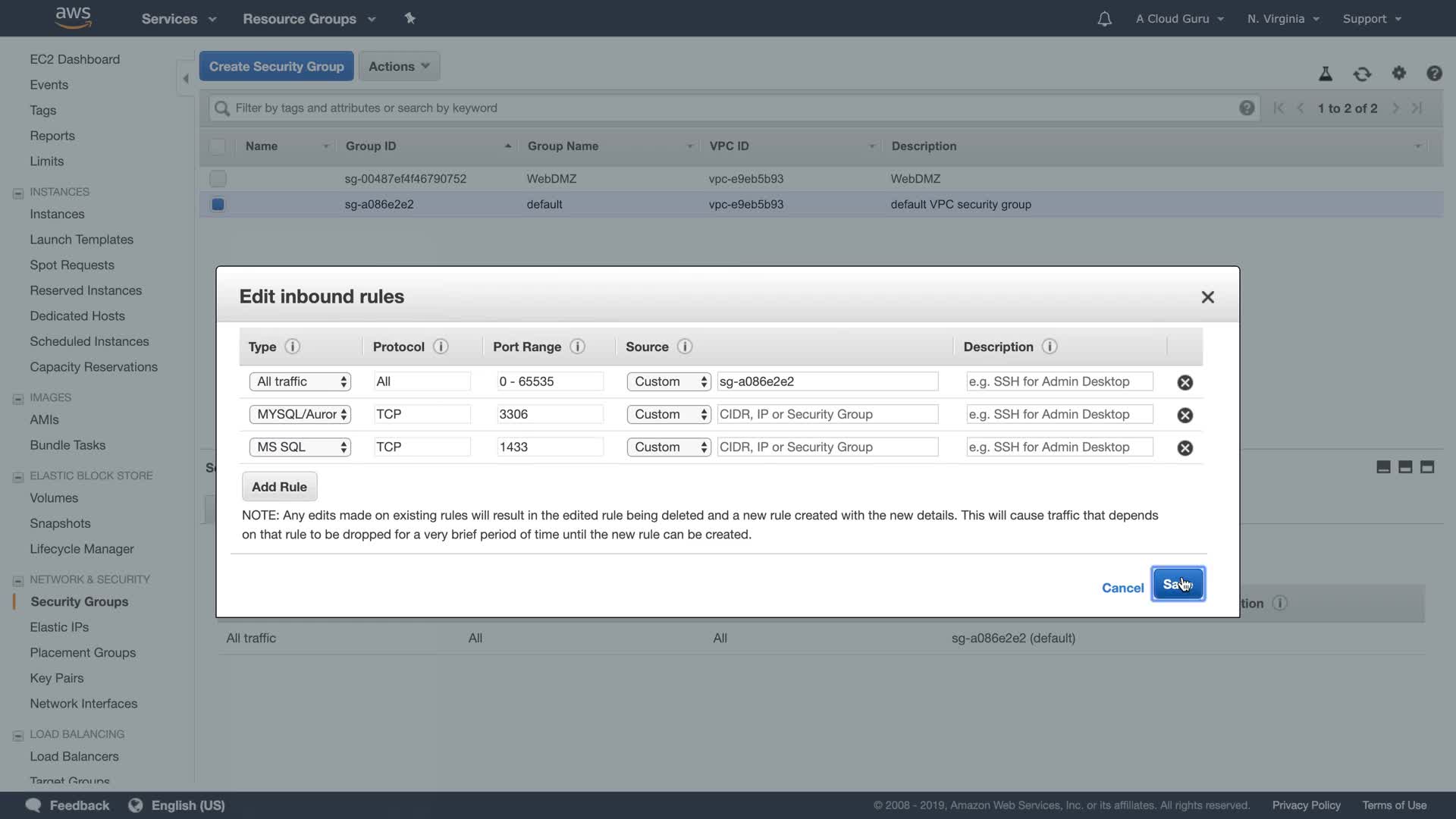This screenshot has width=1456, height=819.
Task: Click Cancel in the edit rules dialog
Action: pyautogui.click(x=1122, y=588)
